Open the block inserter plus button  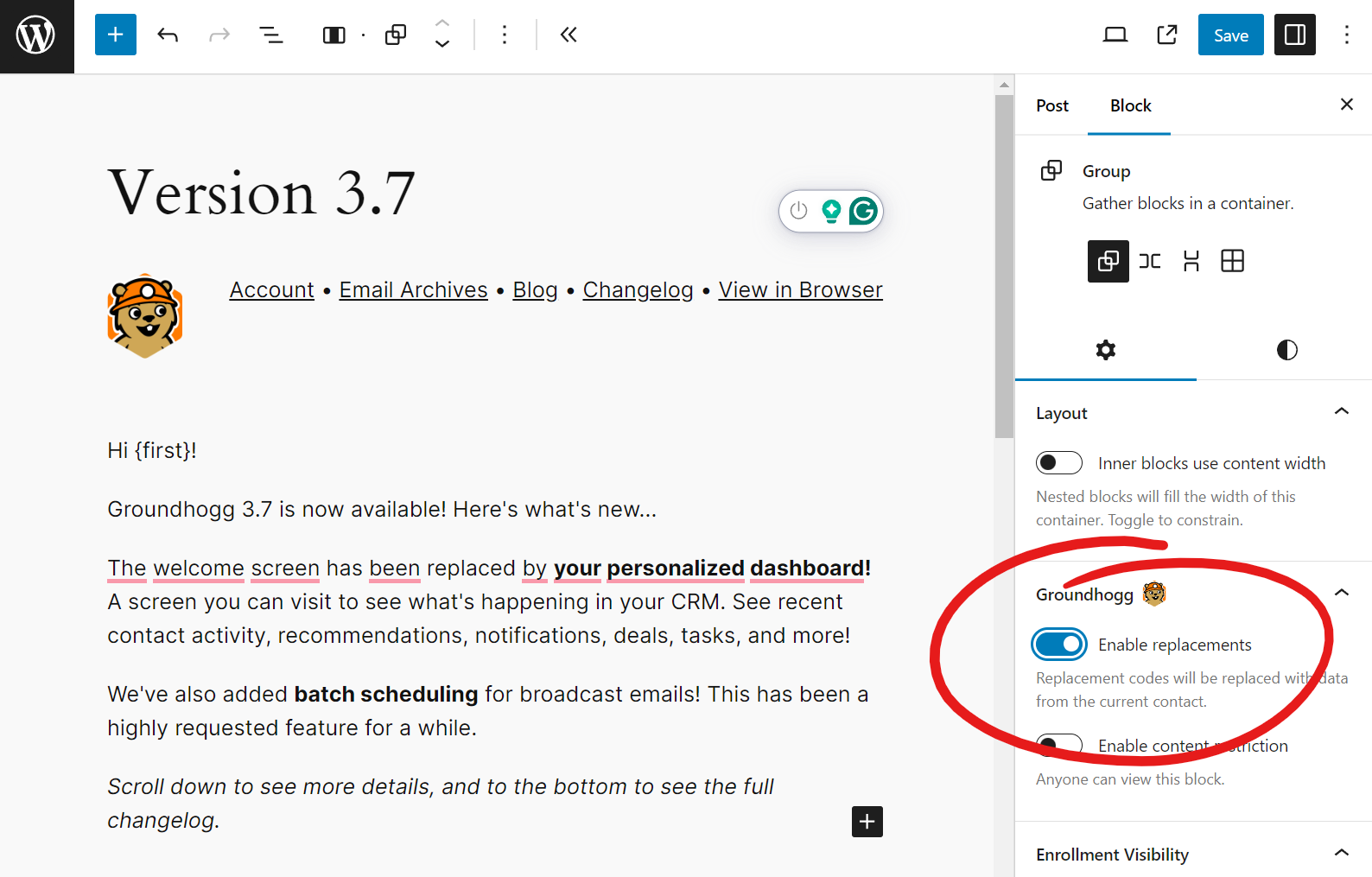pos(116,35)
